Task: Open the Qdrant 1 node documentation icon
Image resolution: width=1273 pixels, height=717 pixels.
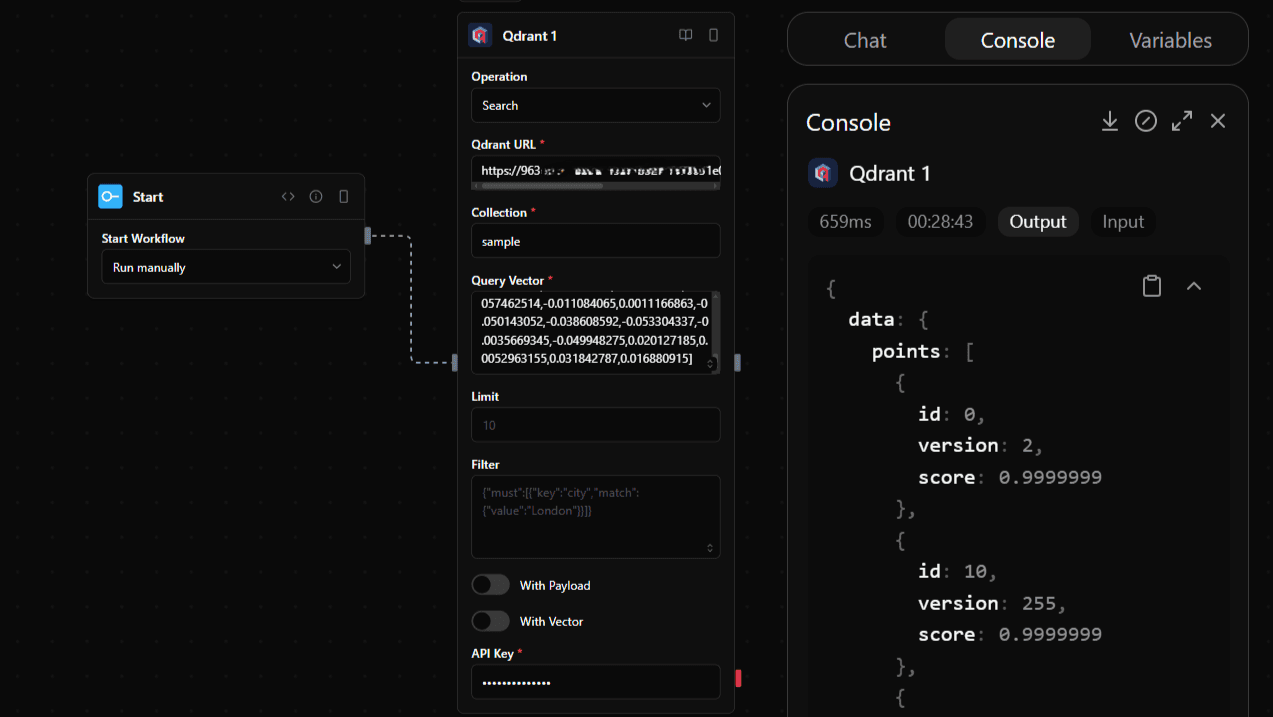Action: (685, 34)
